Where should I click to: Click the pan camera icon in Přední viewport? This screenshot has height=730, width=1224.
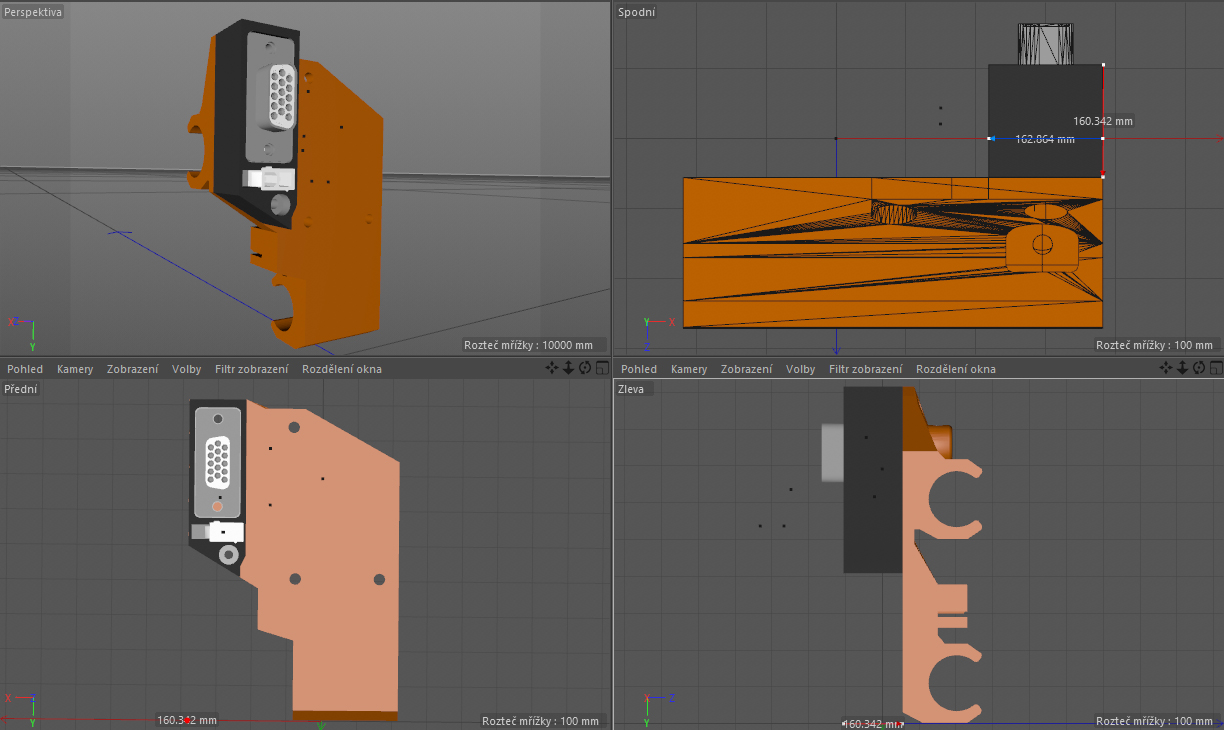click(x=552, y=368)
